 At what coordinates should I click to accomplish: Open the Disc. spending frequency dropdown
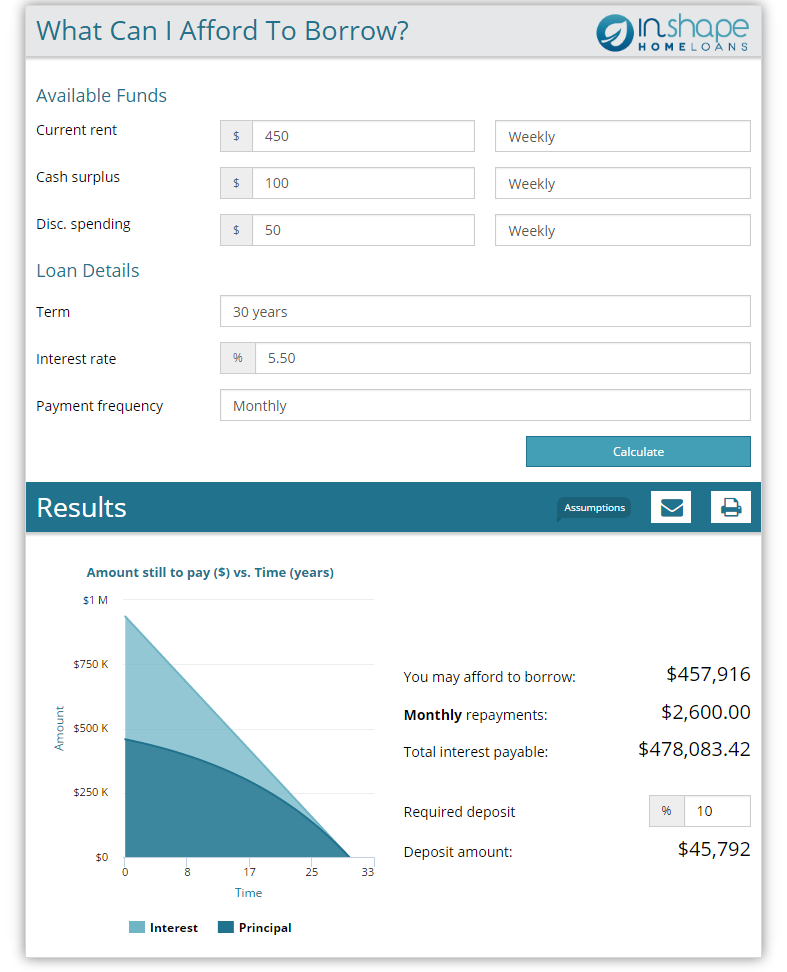(x=622, y=230)
